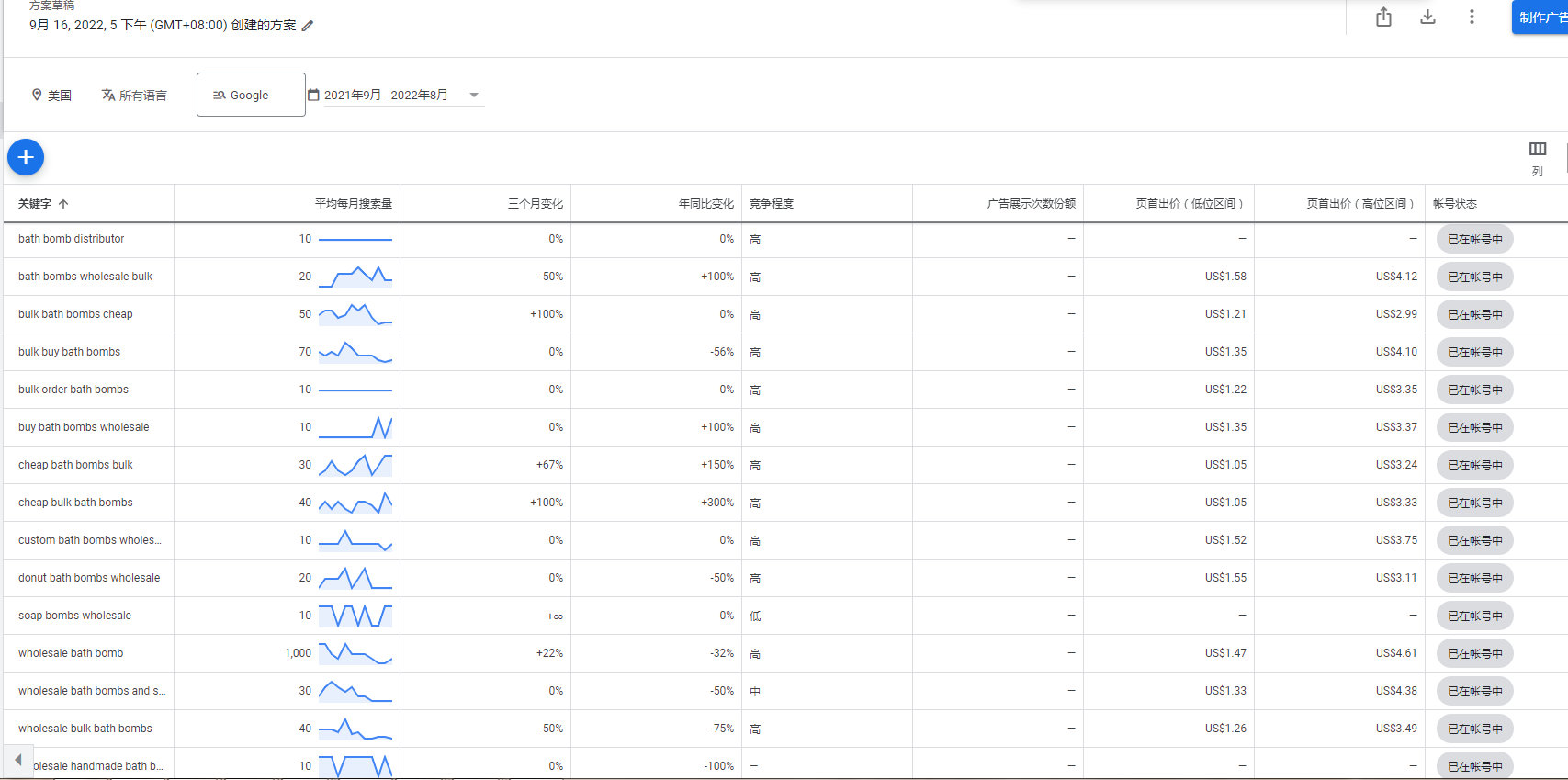Image resolution: width=1568 pixels, height=780 pixels.
Task: Open the three-dot more options menu
Action: tap(1472, 17)
